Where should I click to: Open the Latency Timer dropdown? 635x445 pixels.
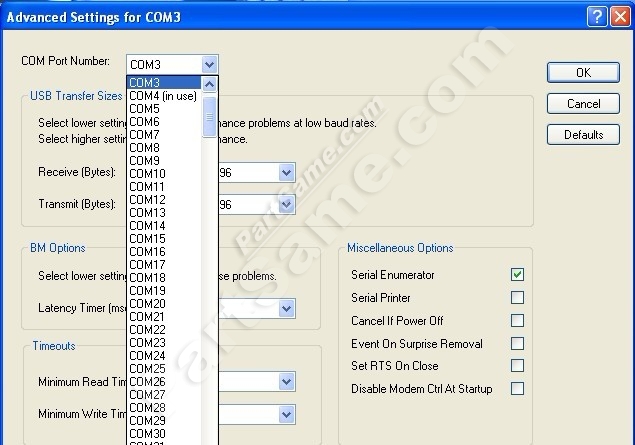click(286, 309)
